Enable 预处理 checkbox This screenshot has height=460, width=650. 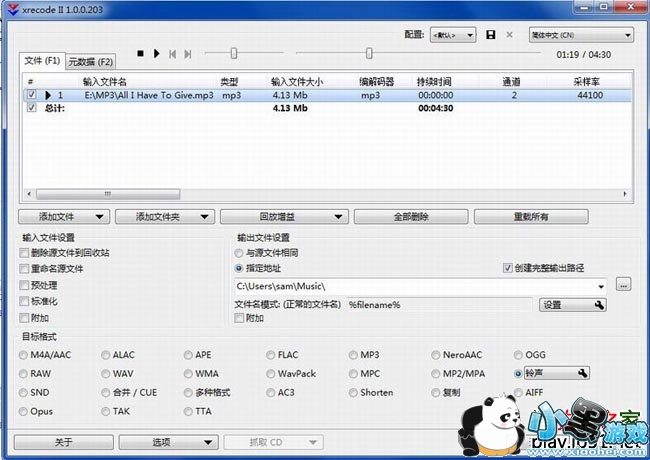[24, 285]
